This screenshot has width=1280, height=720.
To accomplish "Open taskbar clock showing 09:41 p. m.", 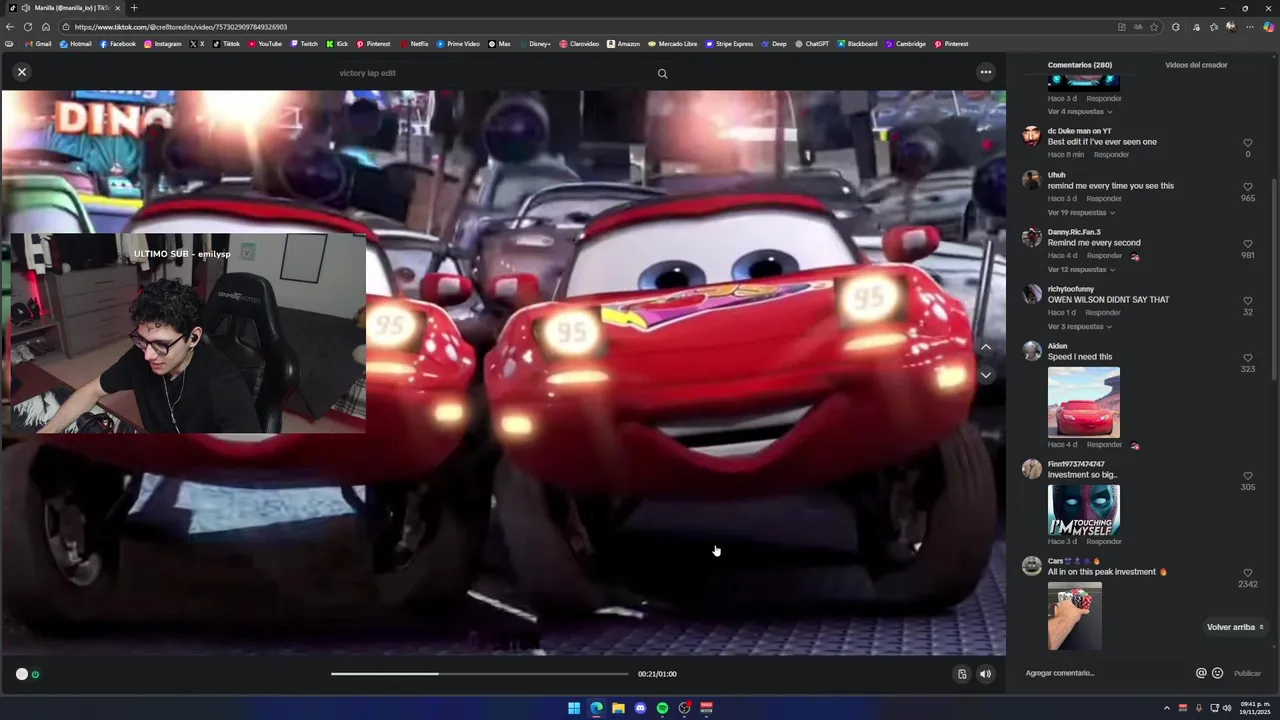I will coord(1255,708).
